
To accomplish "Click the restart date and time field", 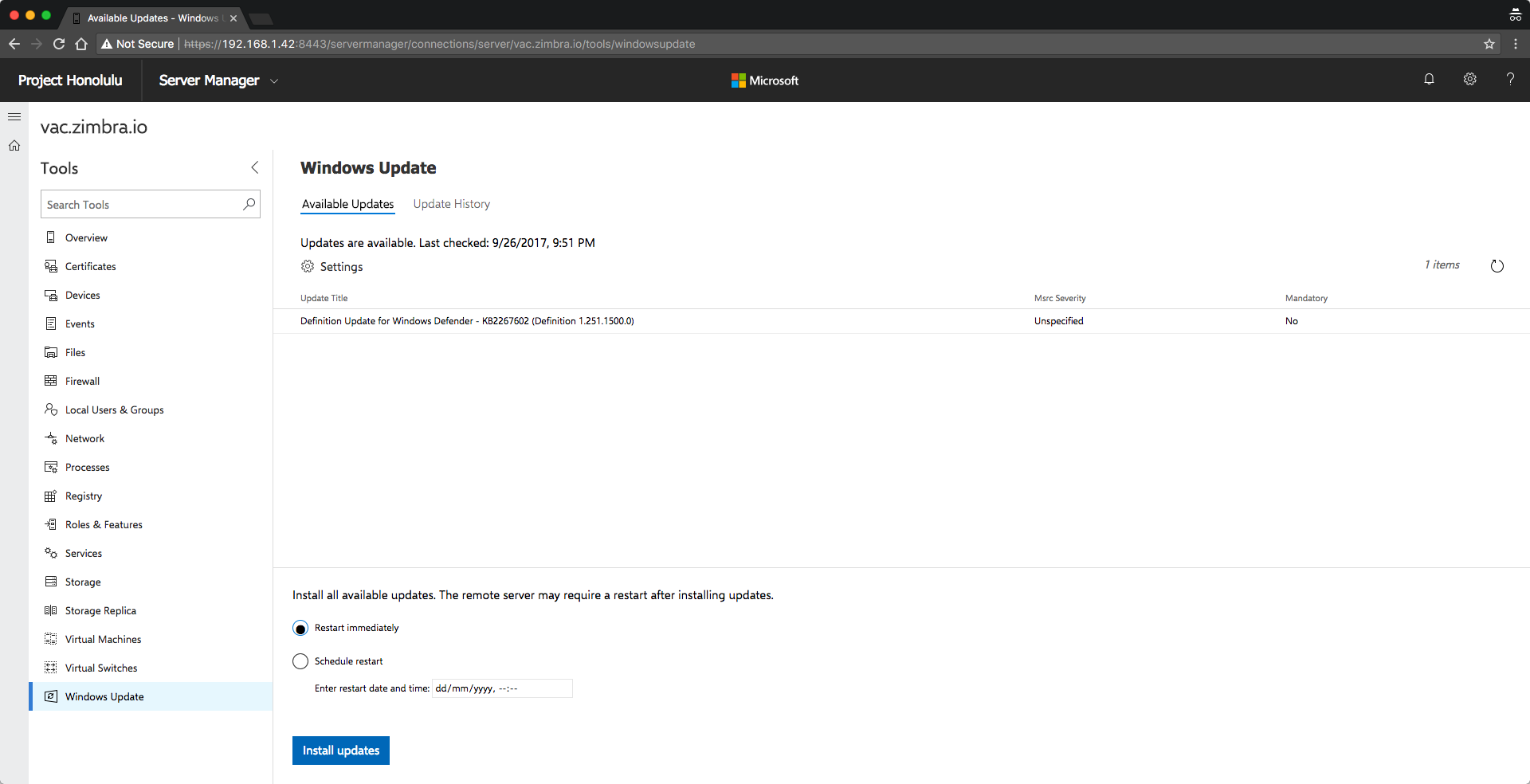I will point(502,688).
